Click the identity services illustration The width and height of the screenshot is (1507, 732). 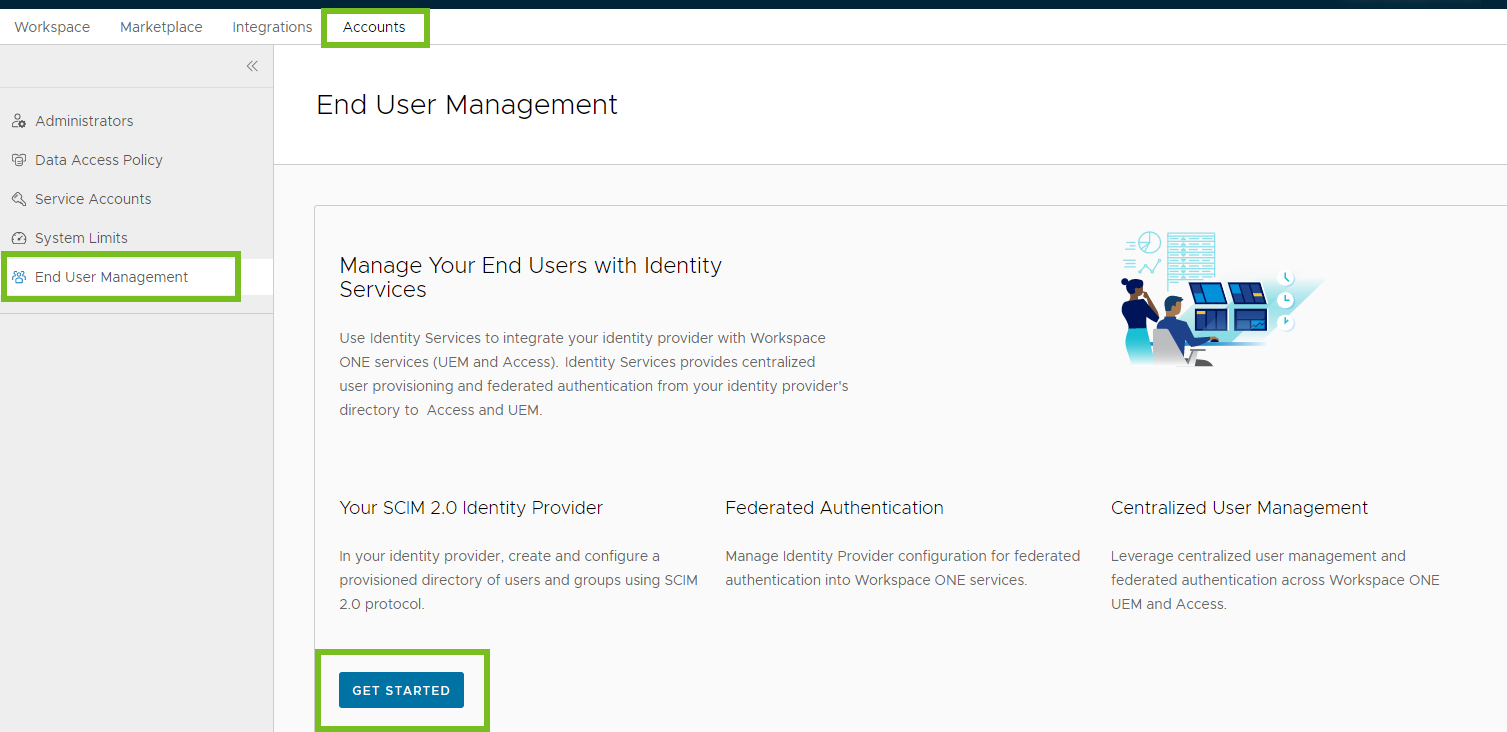pyautogui.click(x=1223, y=298)
